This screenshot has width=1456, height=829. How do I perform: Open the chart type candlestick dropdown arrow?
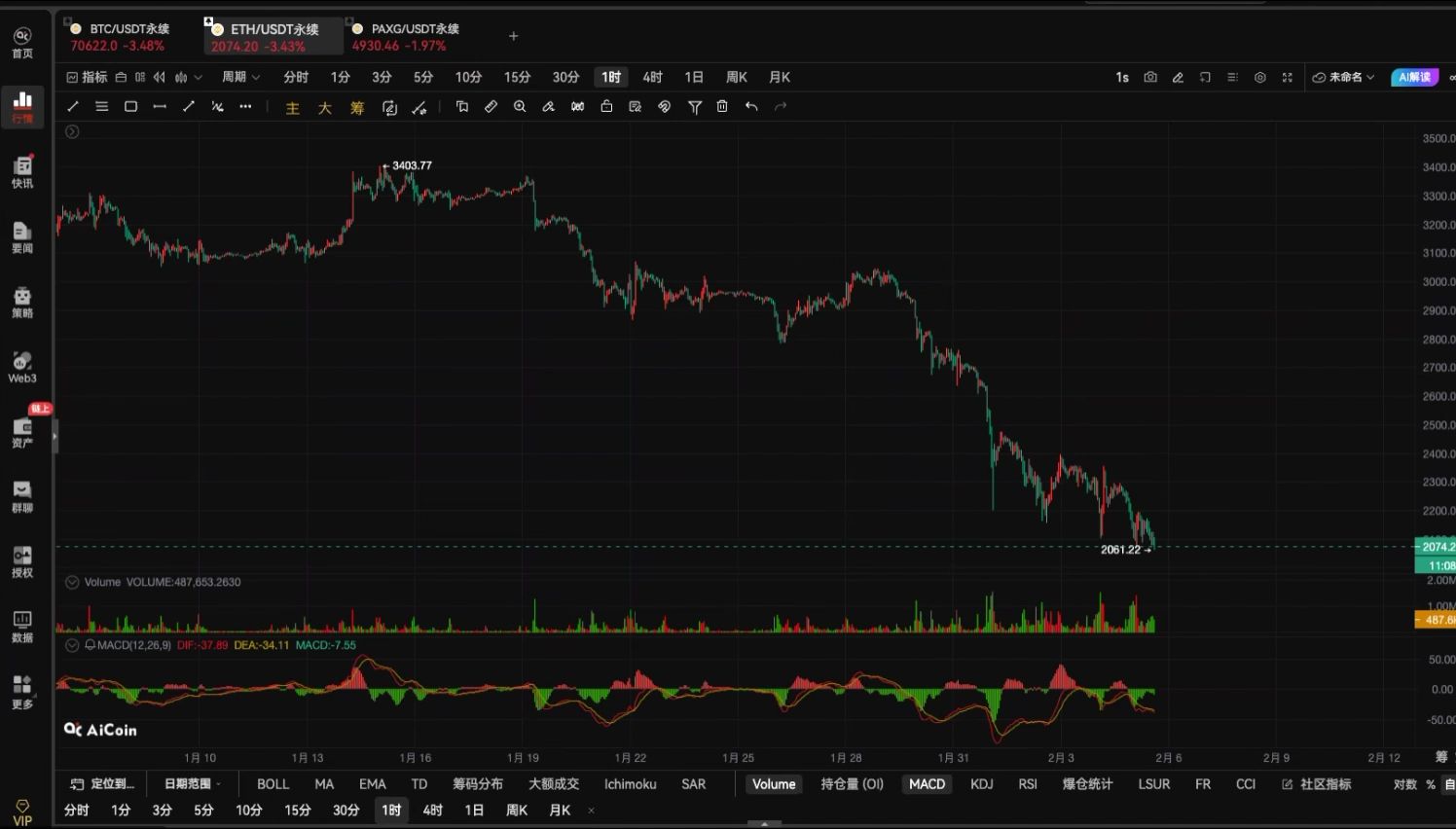click(198, 77)
